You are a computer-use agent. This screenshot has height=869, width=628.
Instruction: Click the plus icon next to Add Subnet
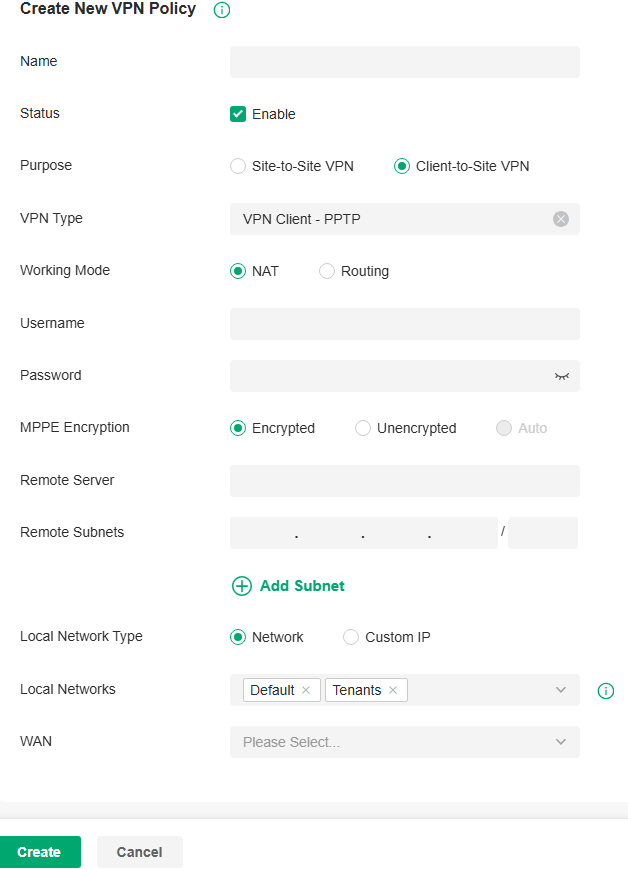[x=241, y=586]
